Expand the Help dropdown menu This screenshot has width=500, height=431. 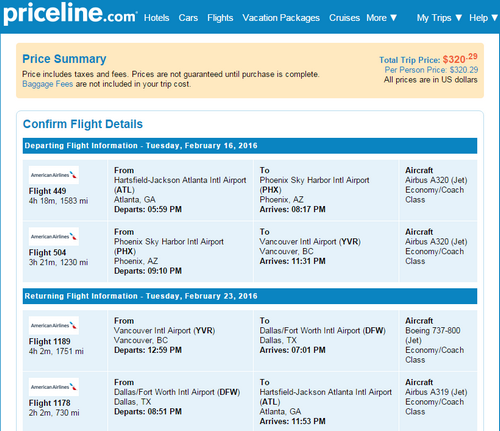pos(483,18)
